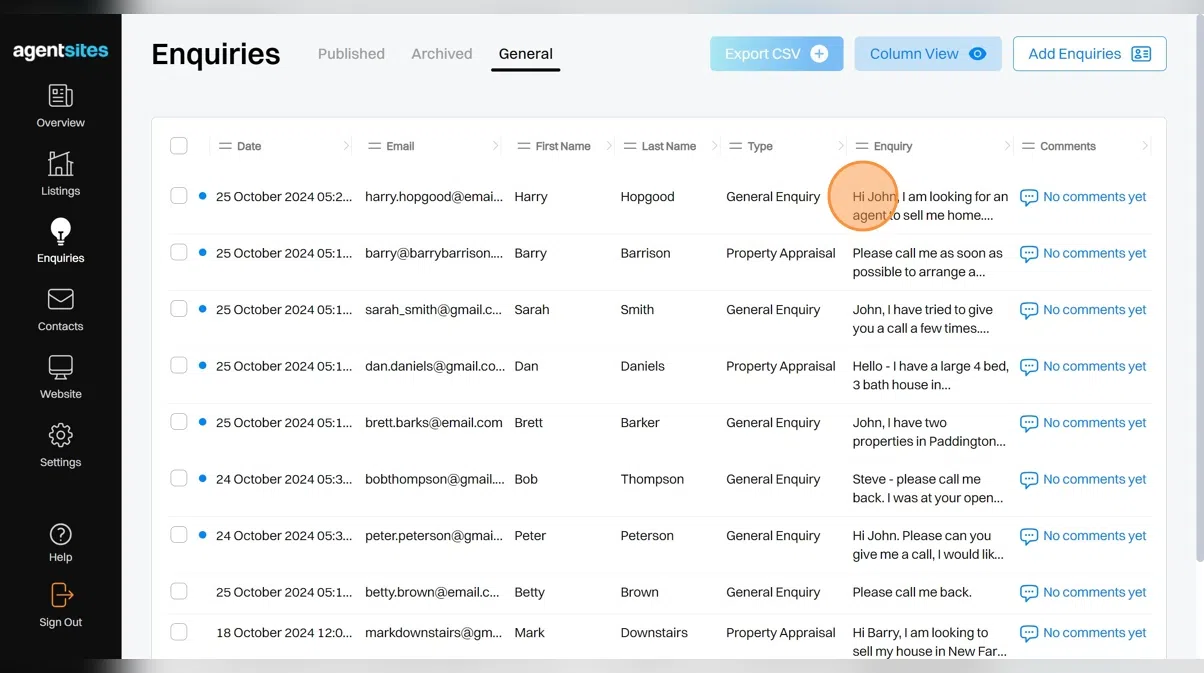Click the Add Enquiries button

coord(1089,54)
